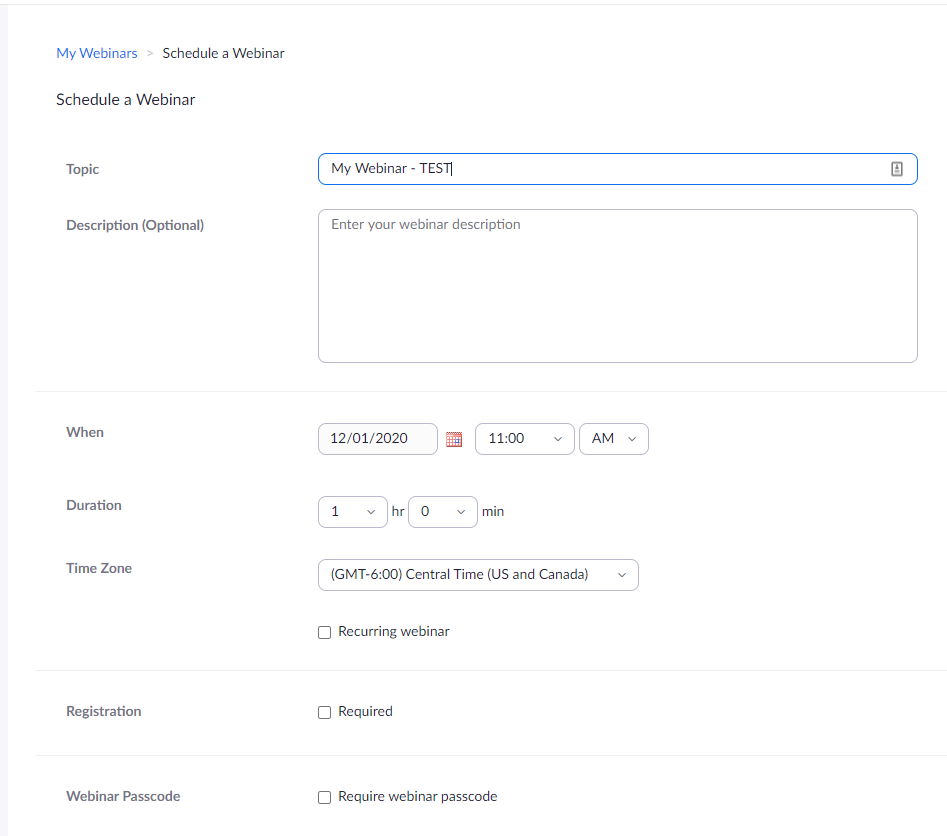Check the Registration Required box
The width and height of the screenshot is (947, 836).
tap(324, 712)
